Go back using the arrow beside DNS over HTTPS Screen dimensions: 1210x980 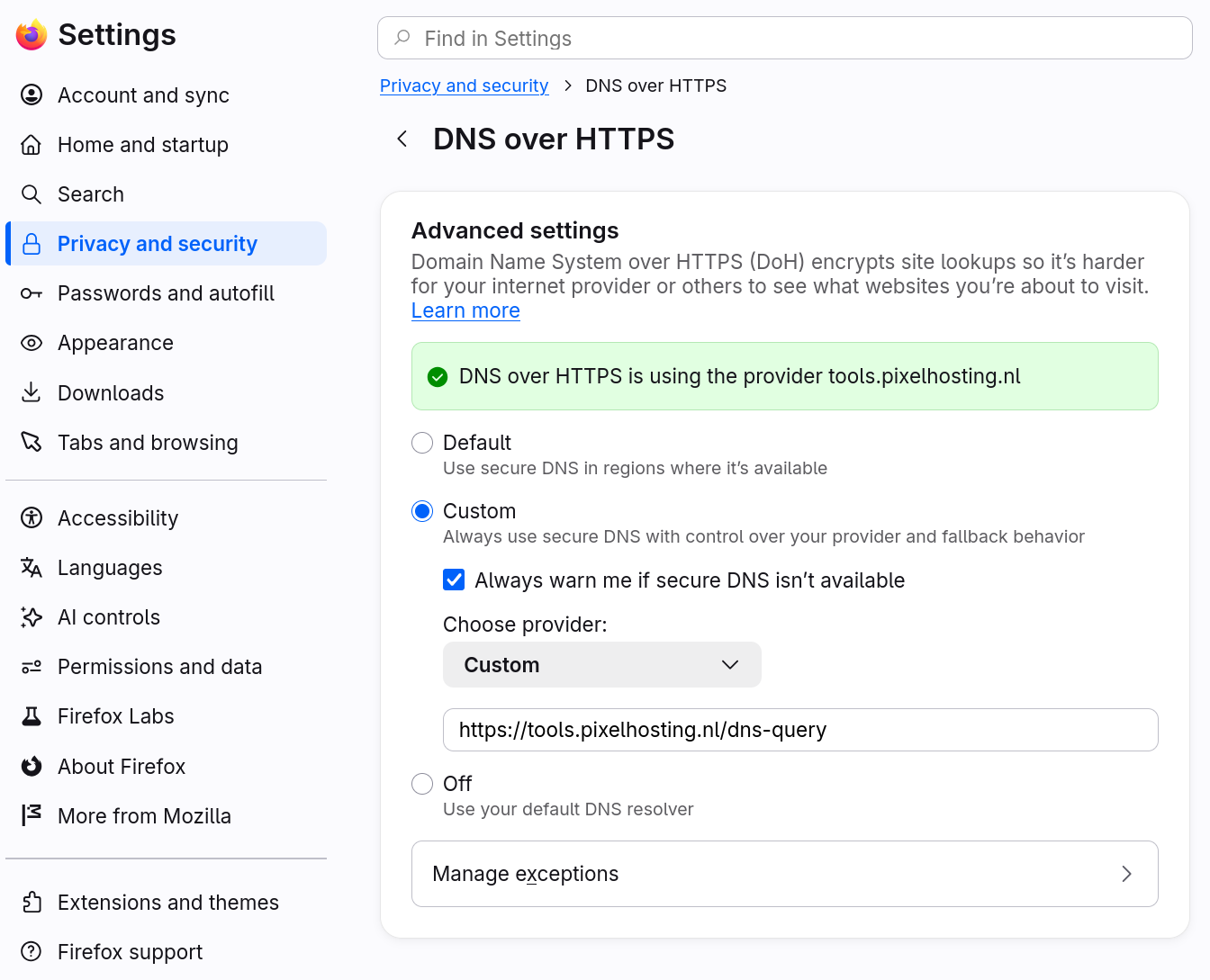[x=402, y=139]
